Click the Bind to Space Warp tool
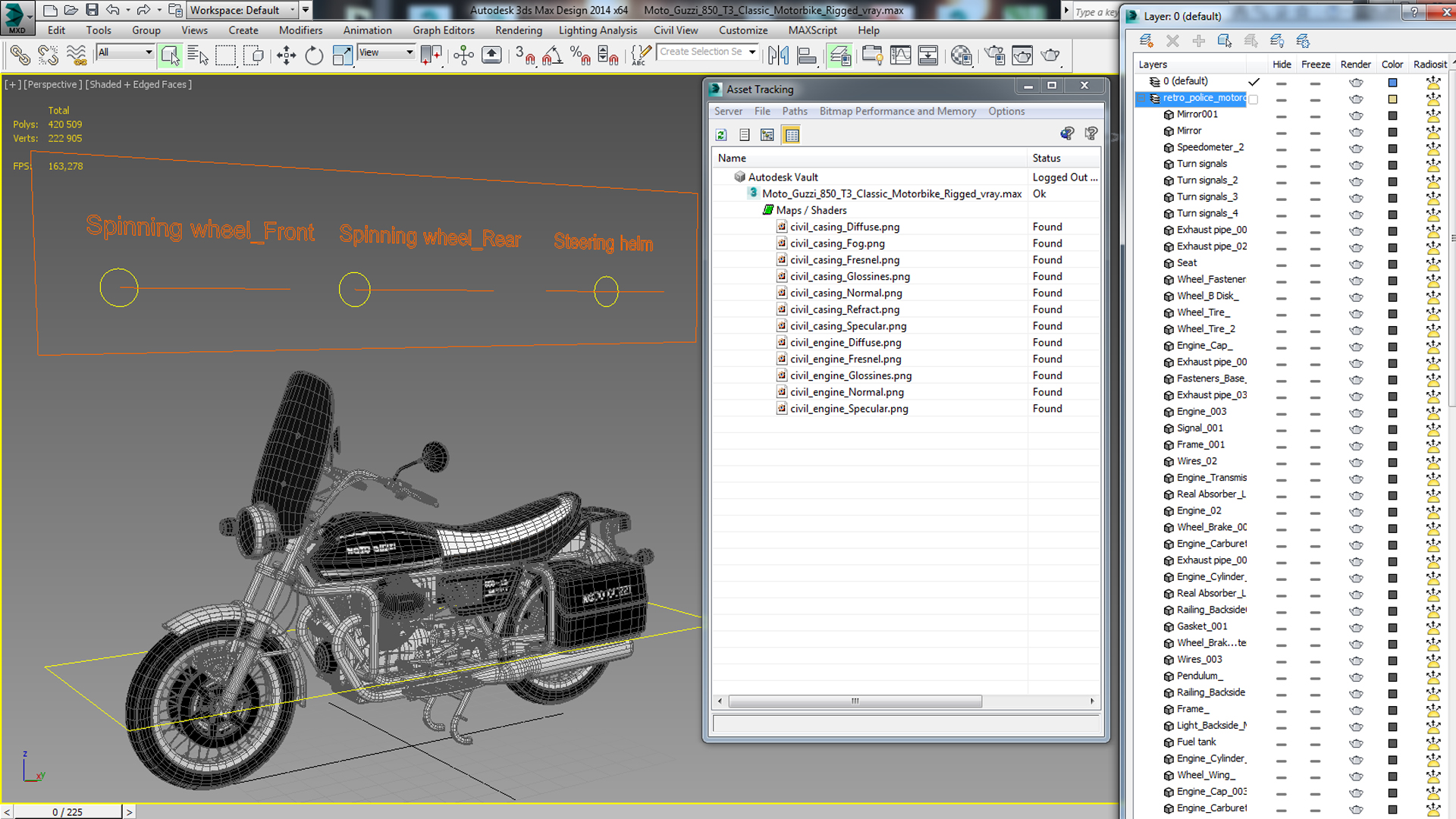 pyautogui.click(x=76, y=55)
